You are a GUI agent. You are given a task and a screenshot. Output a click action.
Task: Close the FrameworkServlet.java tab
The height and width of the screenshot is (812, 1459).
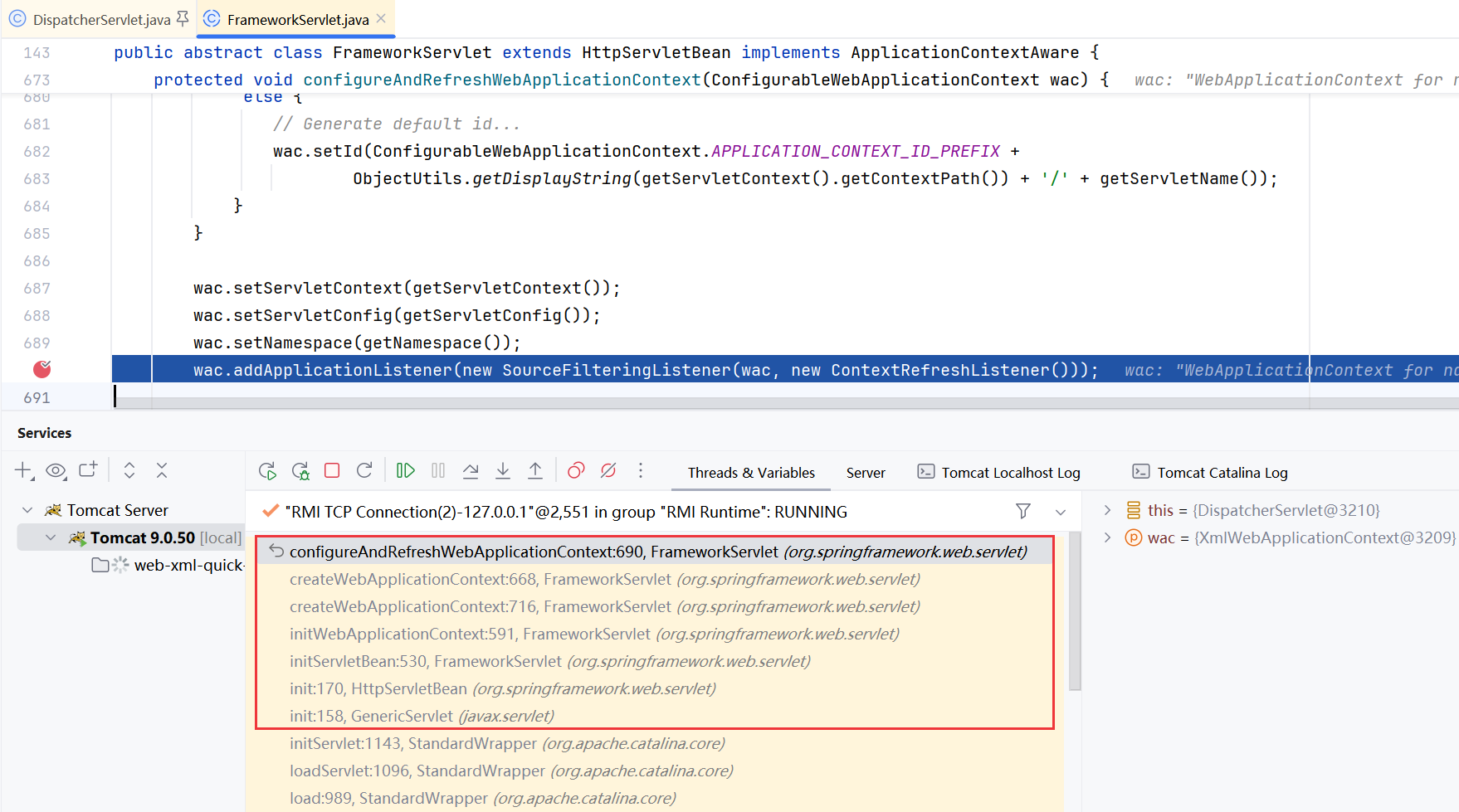[x=381, y=18]
